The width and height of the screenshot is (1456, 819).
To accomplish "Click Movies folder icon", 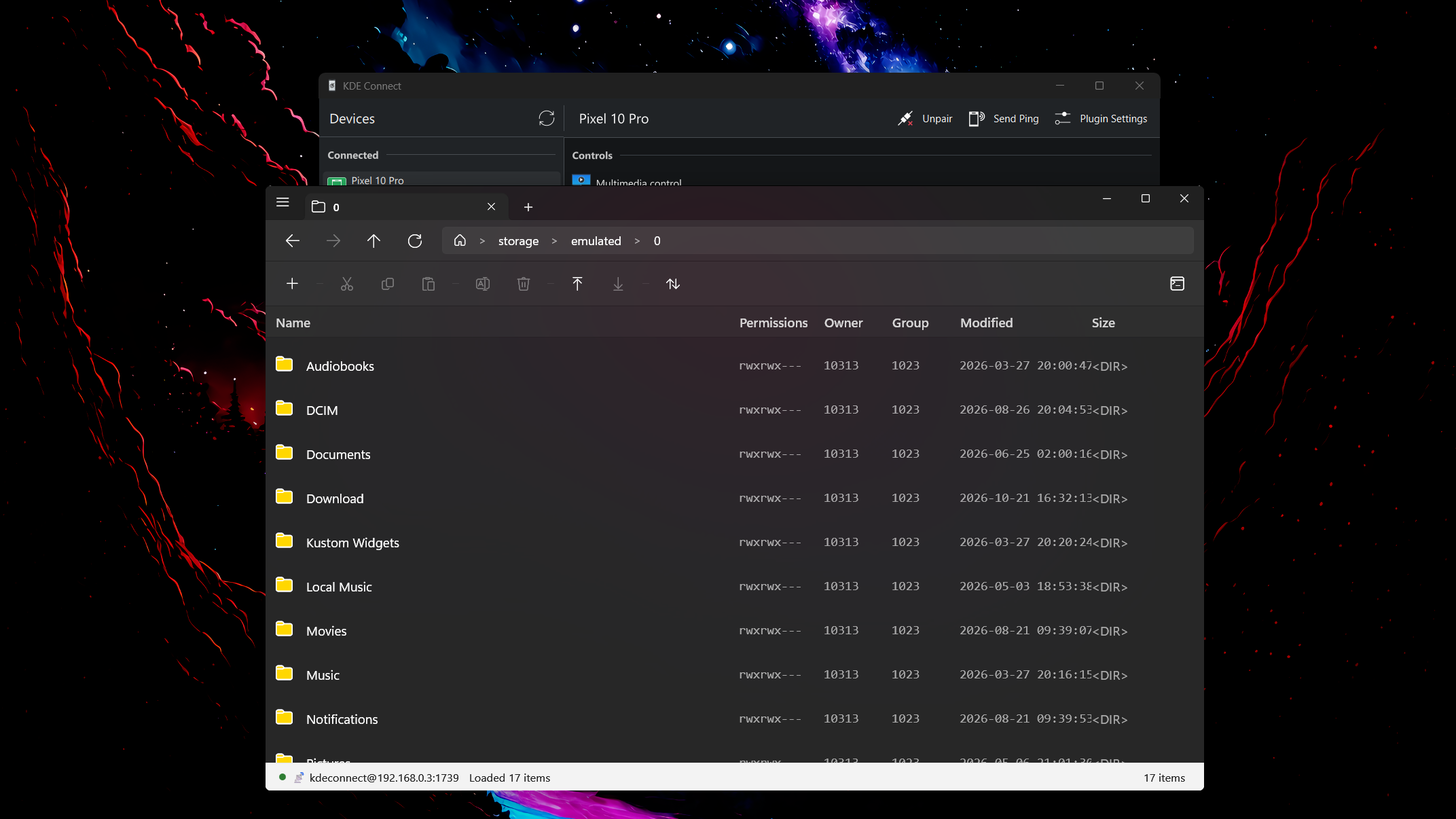I will click(285, 630).
